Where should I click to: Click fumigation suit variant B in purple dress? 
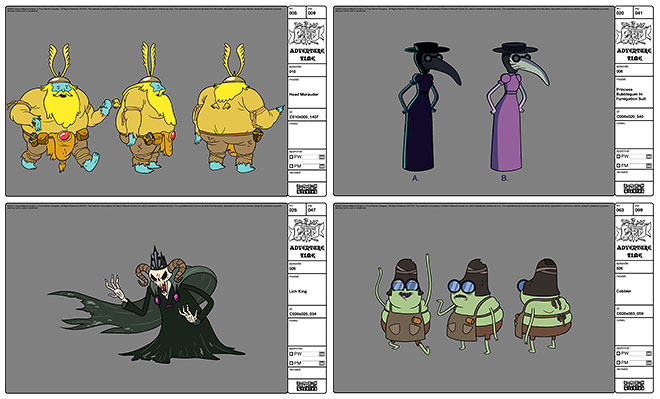(x=517, y=106)
